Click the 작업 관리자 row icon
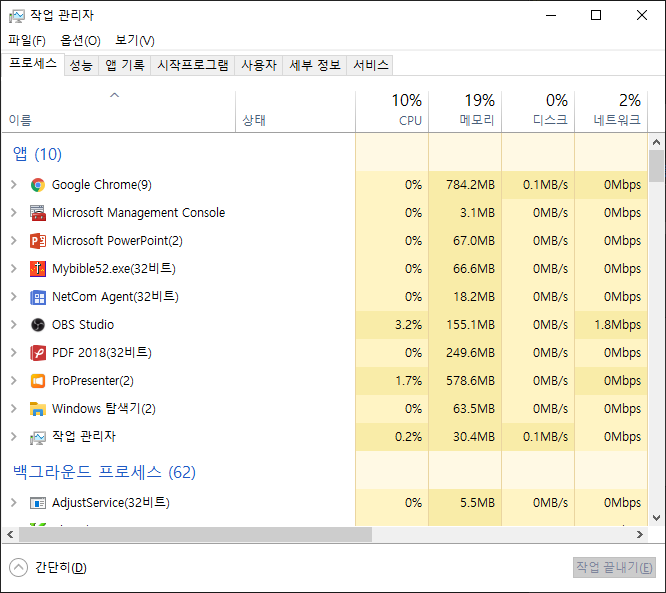Image resolution: width=666 pixels, height=593 pixels. point(38,437)
